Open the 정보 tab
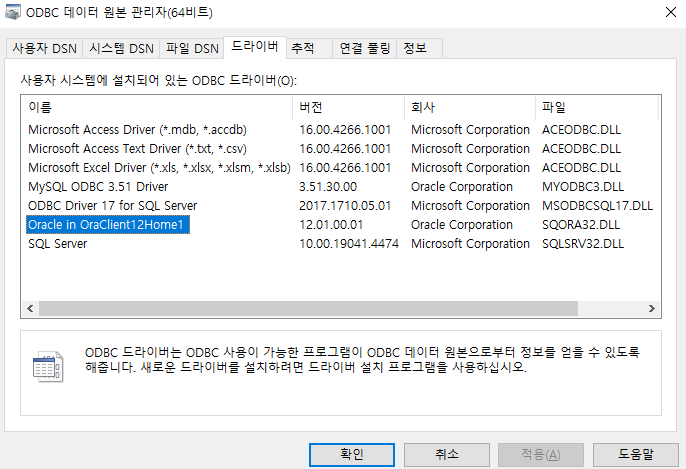The height and width of the screenshot is (469, 686). click(x=420, y=48)
